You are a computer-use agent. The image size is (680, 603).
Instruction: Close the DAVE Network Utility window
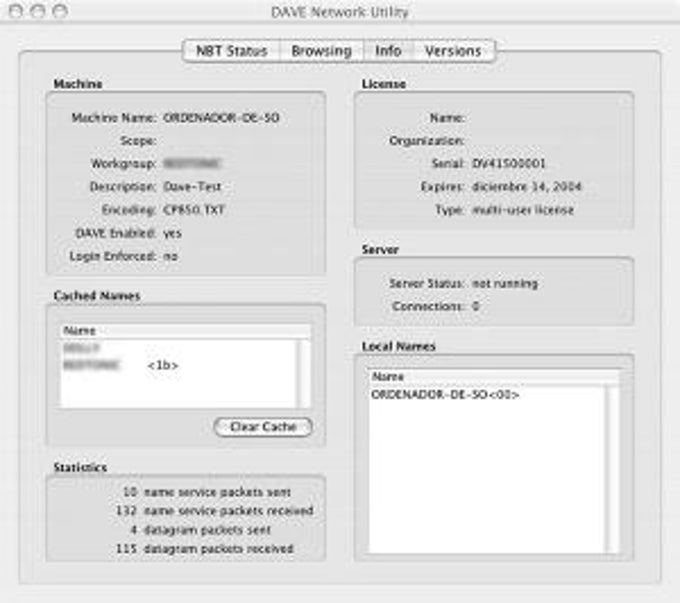pyautogui.click(x=16, y=11)
